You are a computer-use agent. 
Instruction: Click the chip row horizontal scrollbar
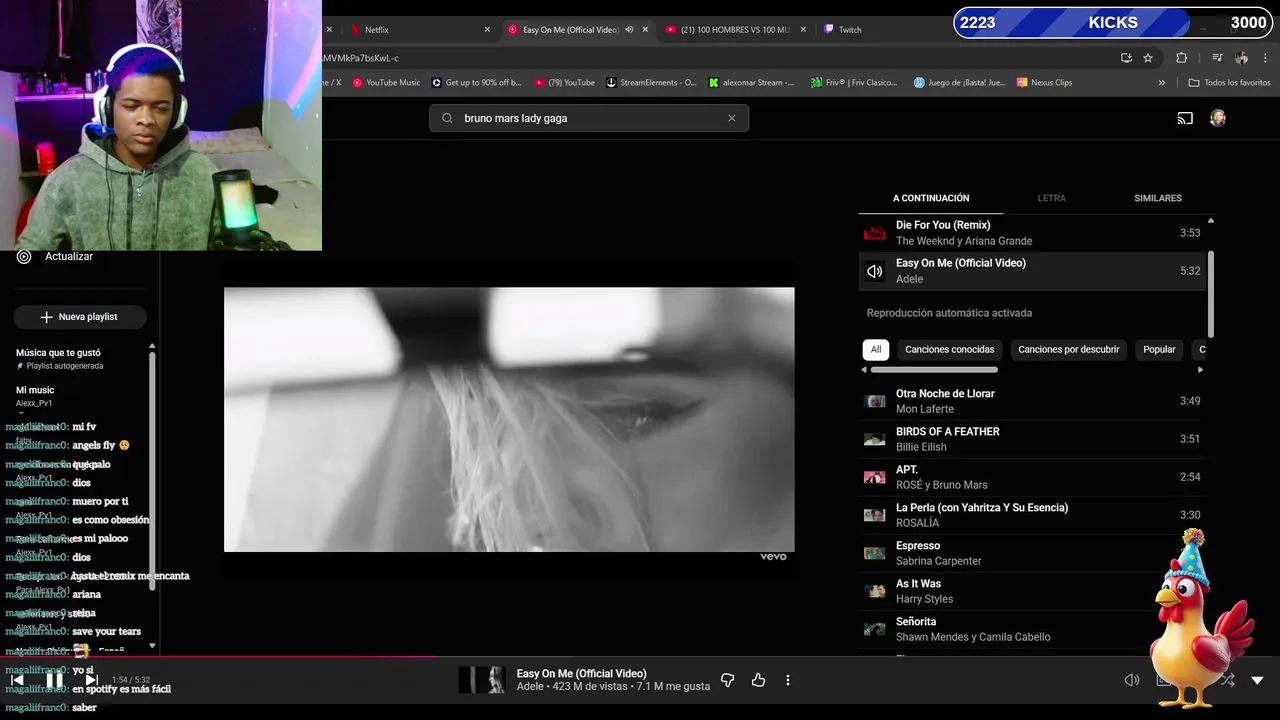click(934, 370)
